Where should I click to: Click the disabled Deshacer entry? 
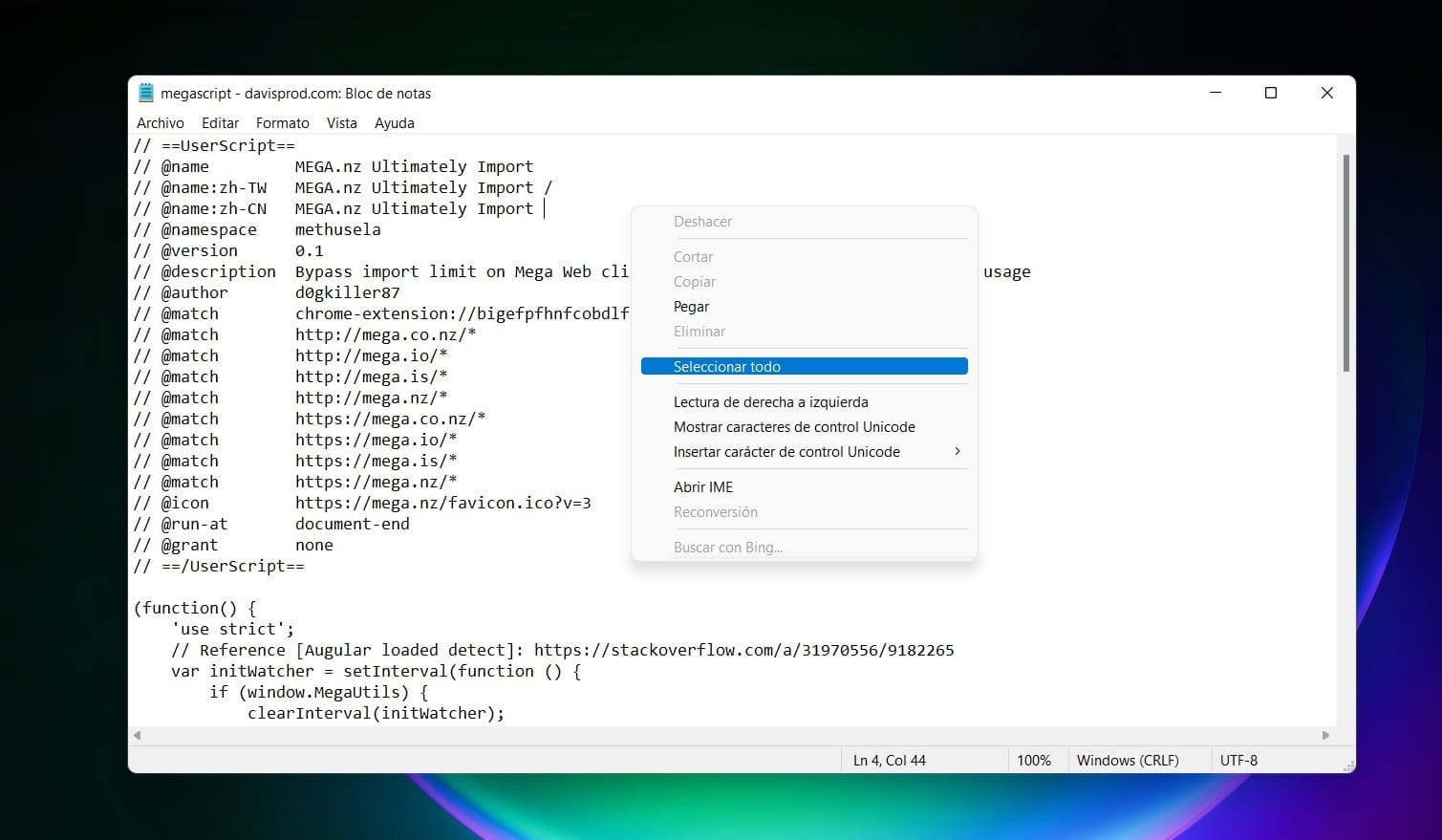coord(805,222)
